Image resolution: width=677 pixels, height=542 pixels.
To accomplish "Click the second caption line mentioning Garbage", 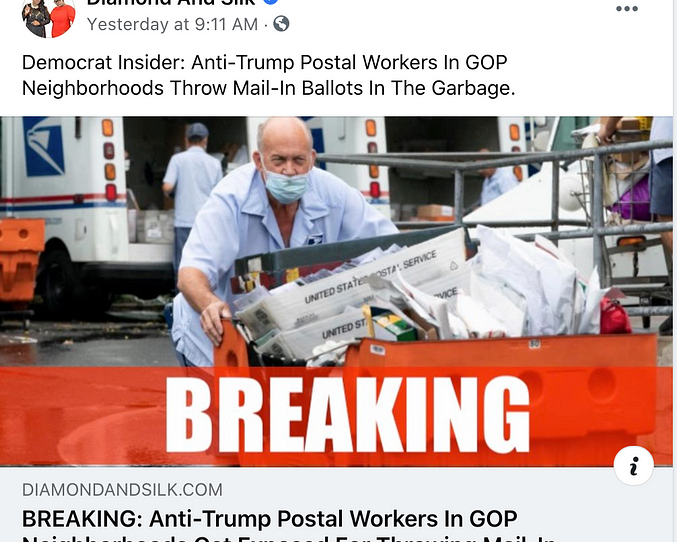I will (x=269, y=88).
